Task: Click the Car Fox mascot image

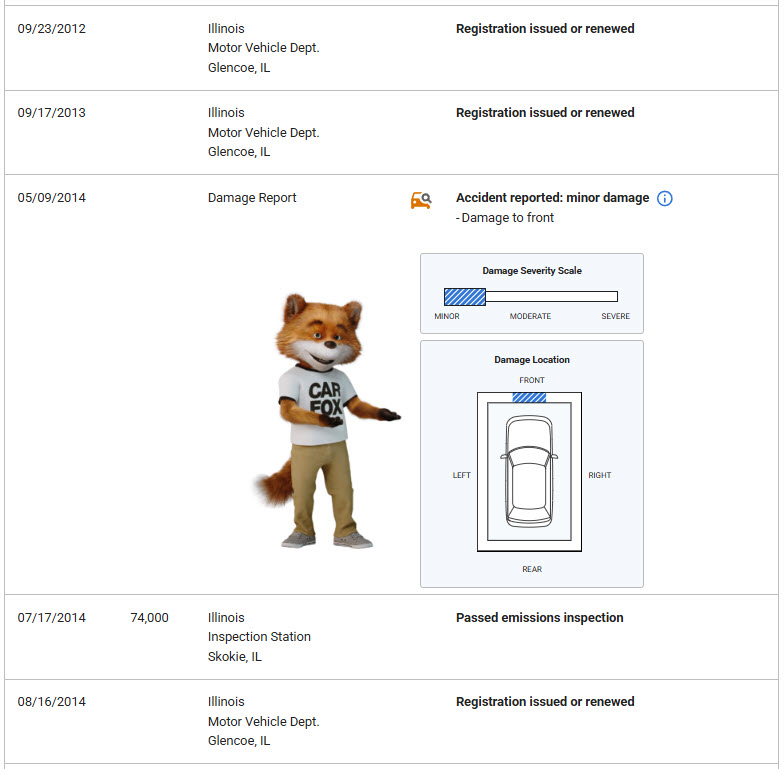Action: 328,421
